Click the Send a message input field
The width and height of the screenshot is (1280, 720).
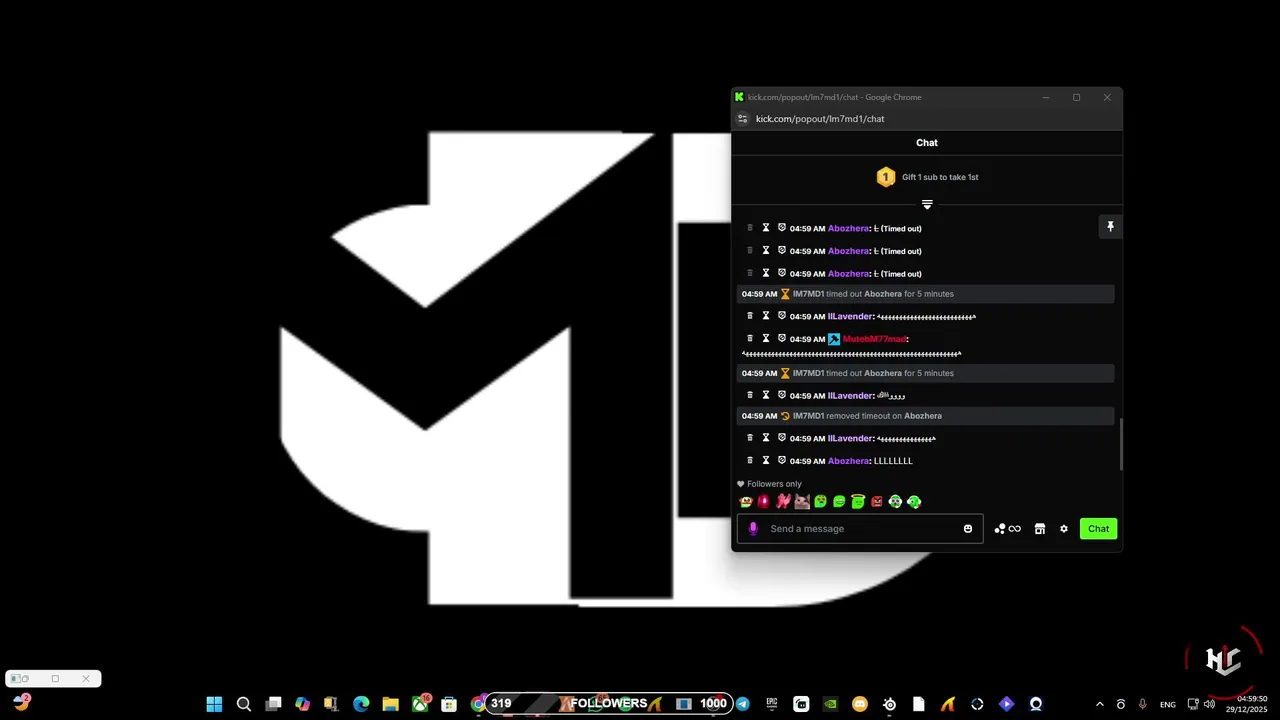pyautogui.click(x=860, y=529)
